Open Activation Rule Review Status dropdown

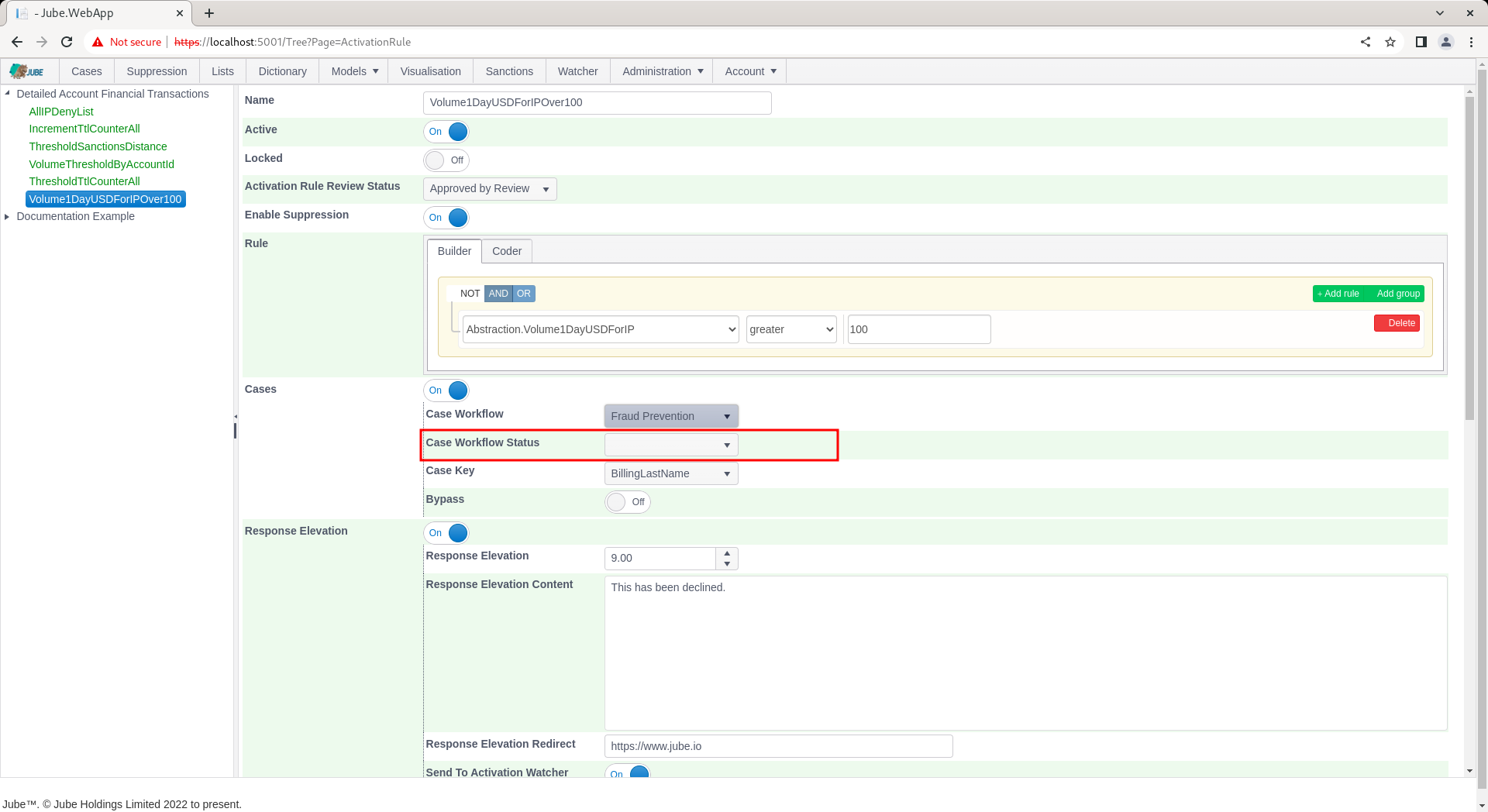490,189
